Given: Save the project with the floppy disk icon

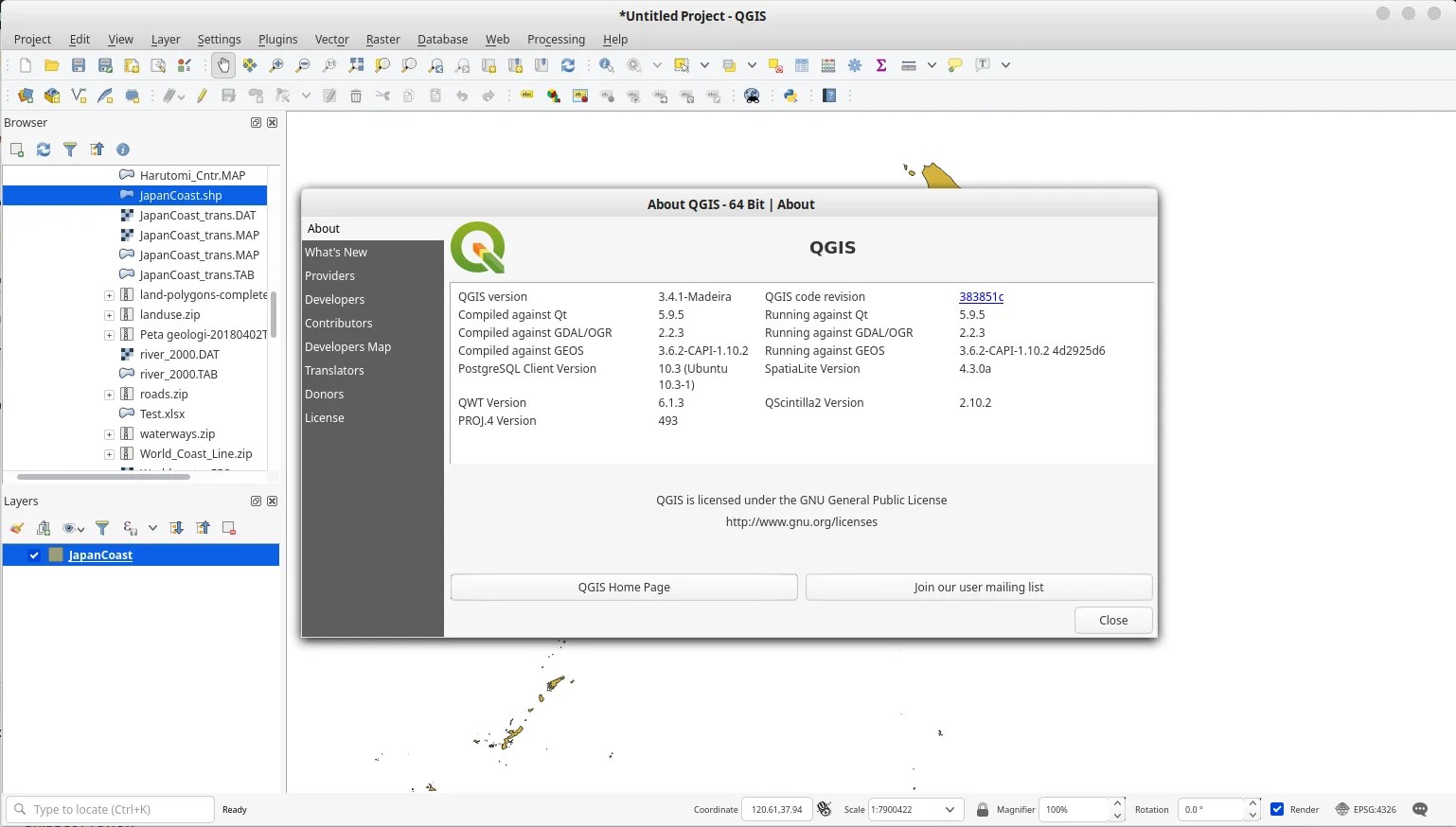Looking at the screenshot, I should (x=79, y=65).
